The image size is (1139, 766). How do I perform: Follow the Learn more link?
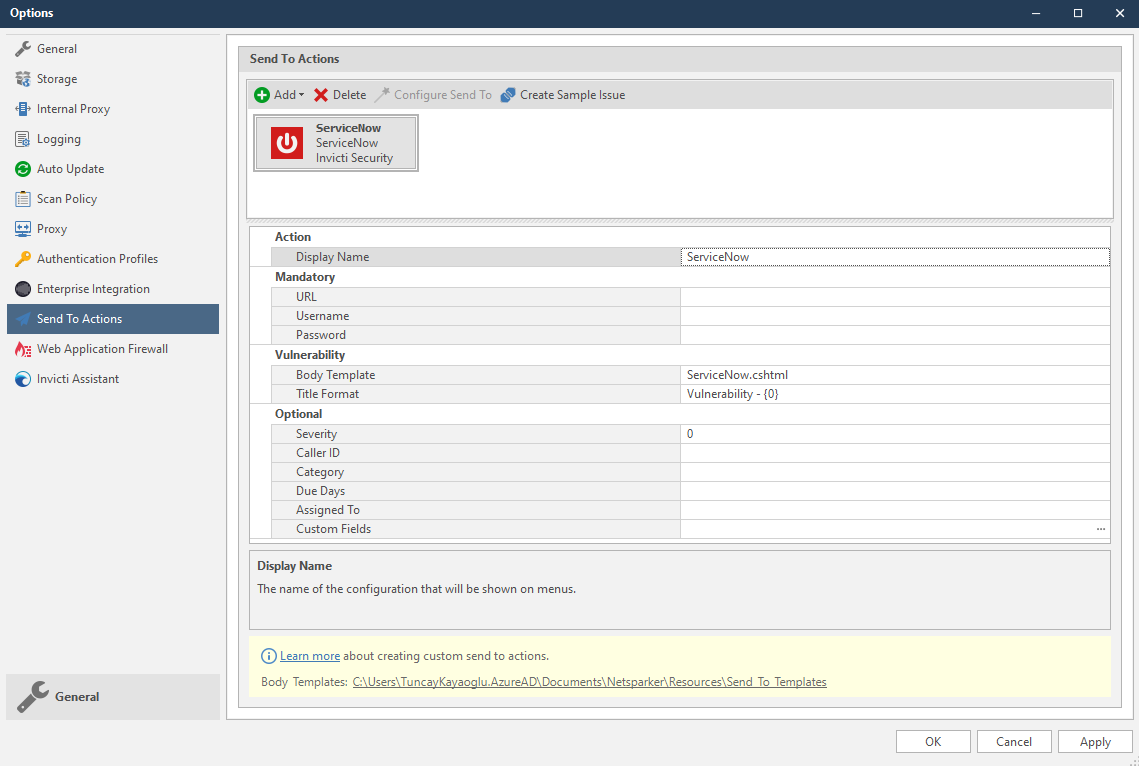point(310,656)
